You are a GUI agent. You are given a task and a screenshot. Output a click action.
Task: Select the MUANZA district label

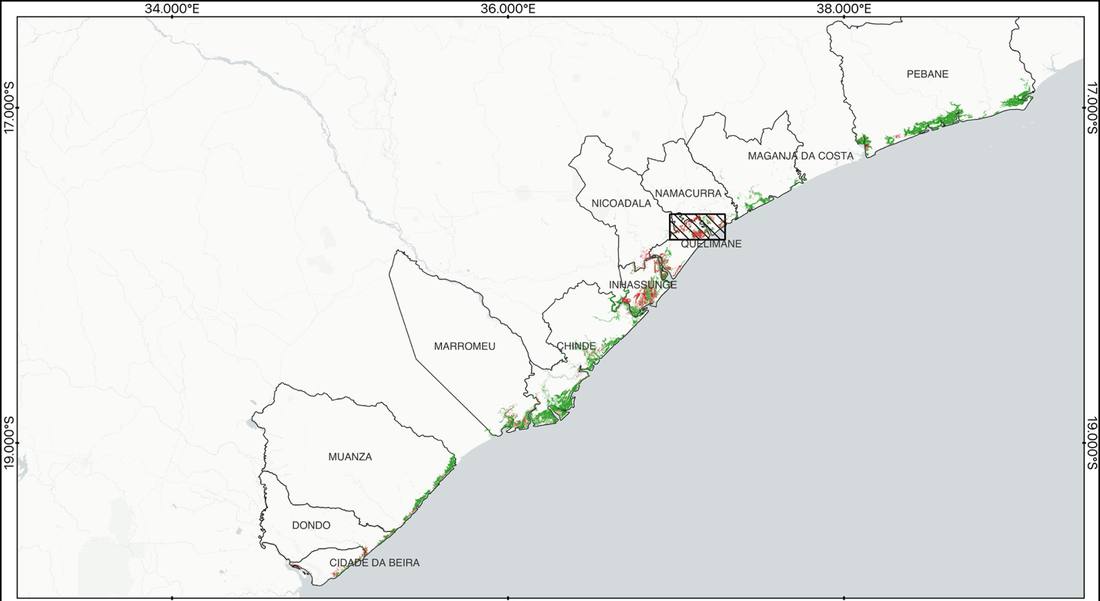(x=350, y=457)
